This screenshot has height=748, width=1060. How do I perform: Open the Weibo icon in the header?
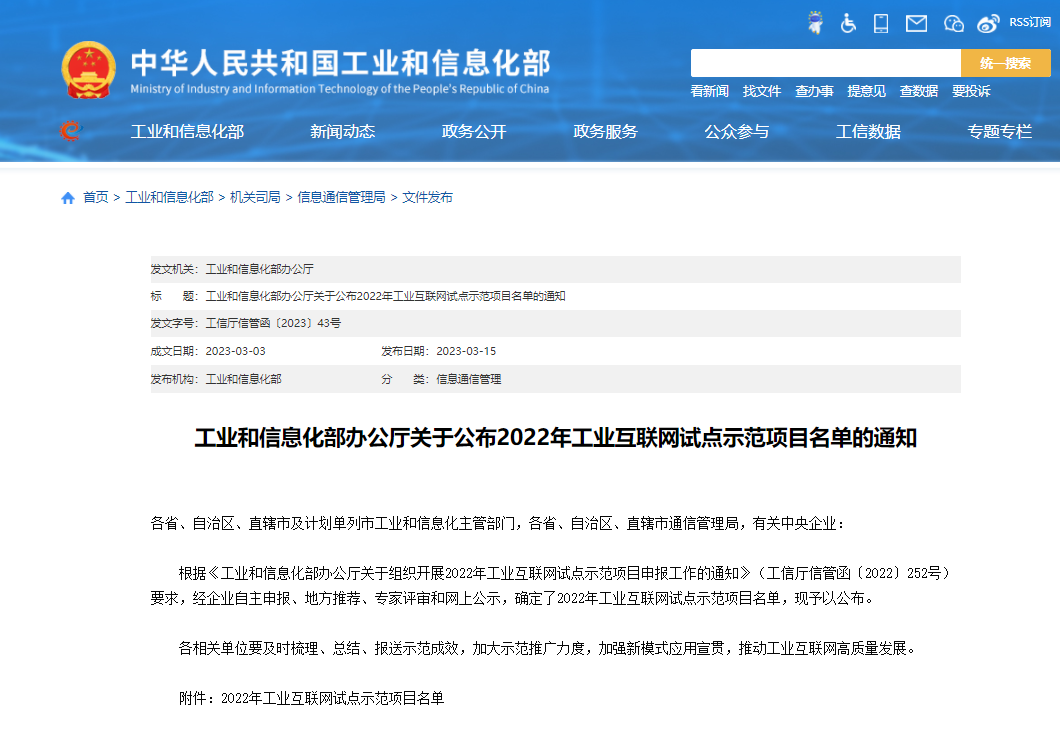(988, 23)
